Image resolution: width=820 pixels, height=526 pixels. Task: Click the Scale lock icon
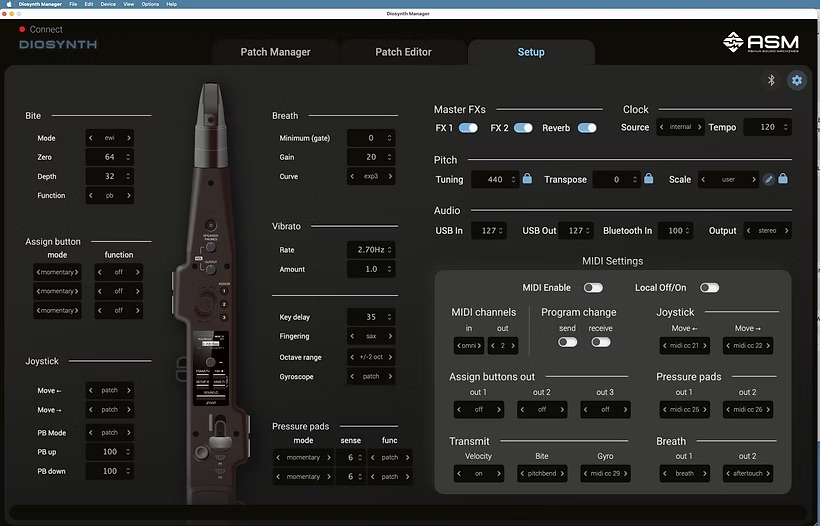tap(783, 179)
